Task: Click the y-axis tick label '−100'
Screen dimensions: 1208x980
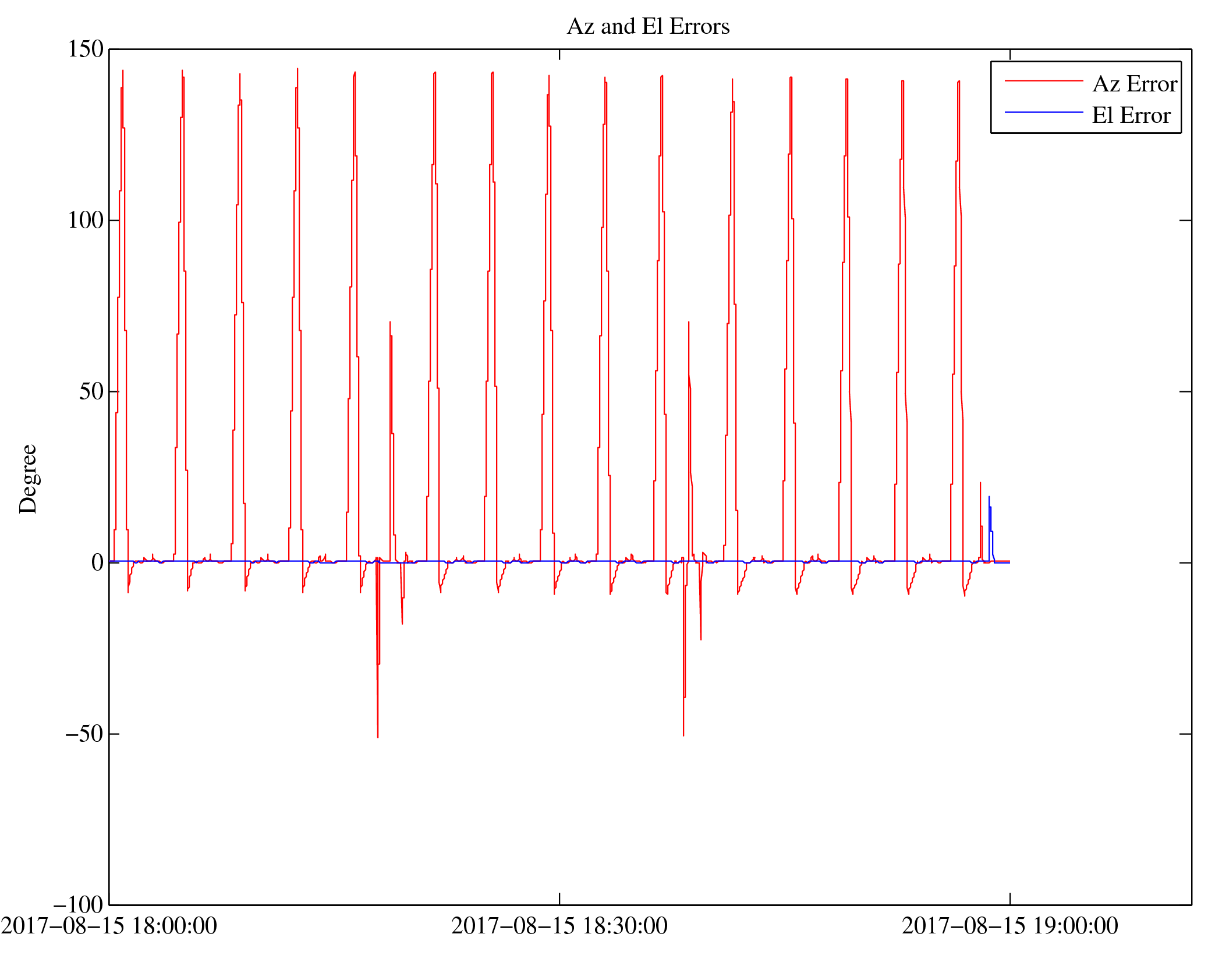Action: pyautogui.click(x=79, y=905)
